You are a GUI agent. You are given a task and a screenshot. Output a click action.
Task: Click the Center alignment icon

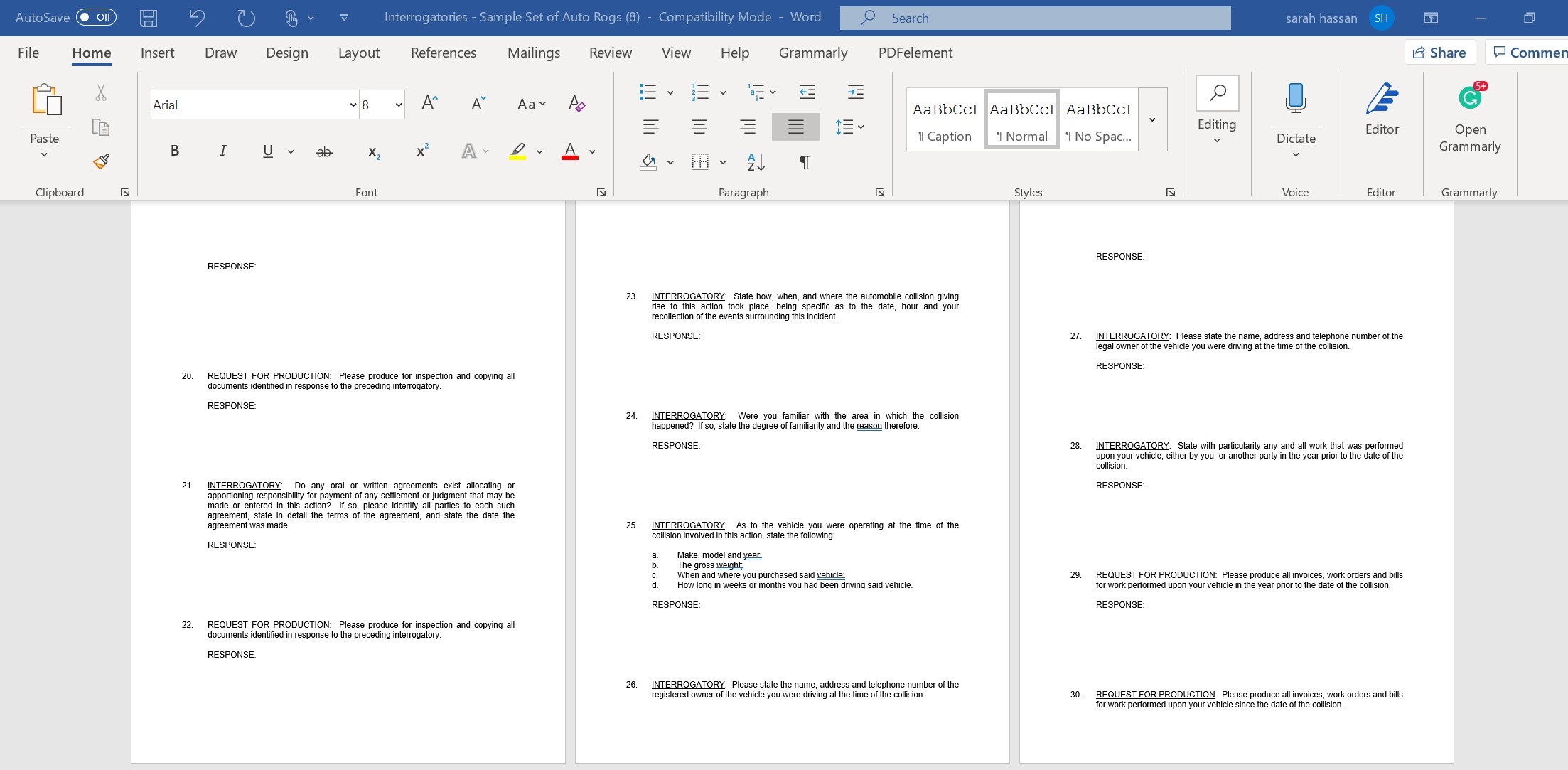699,127
